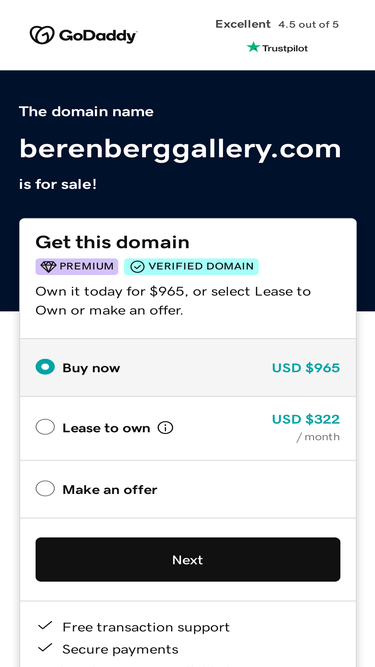The height and width of the screenshot is (667, 375).
Task: Select the Buy now radio button
Action: [x=45, y=367]
